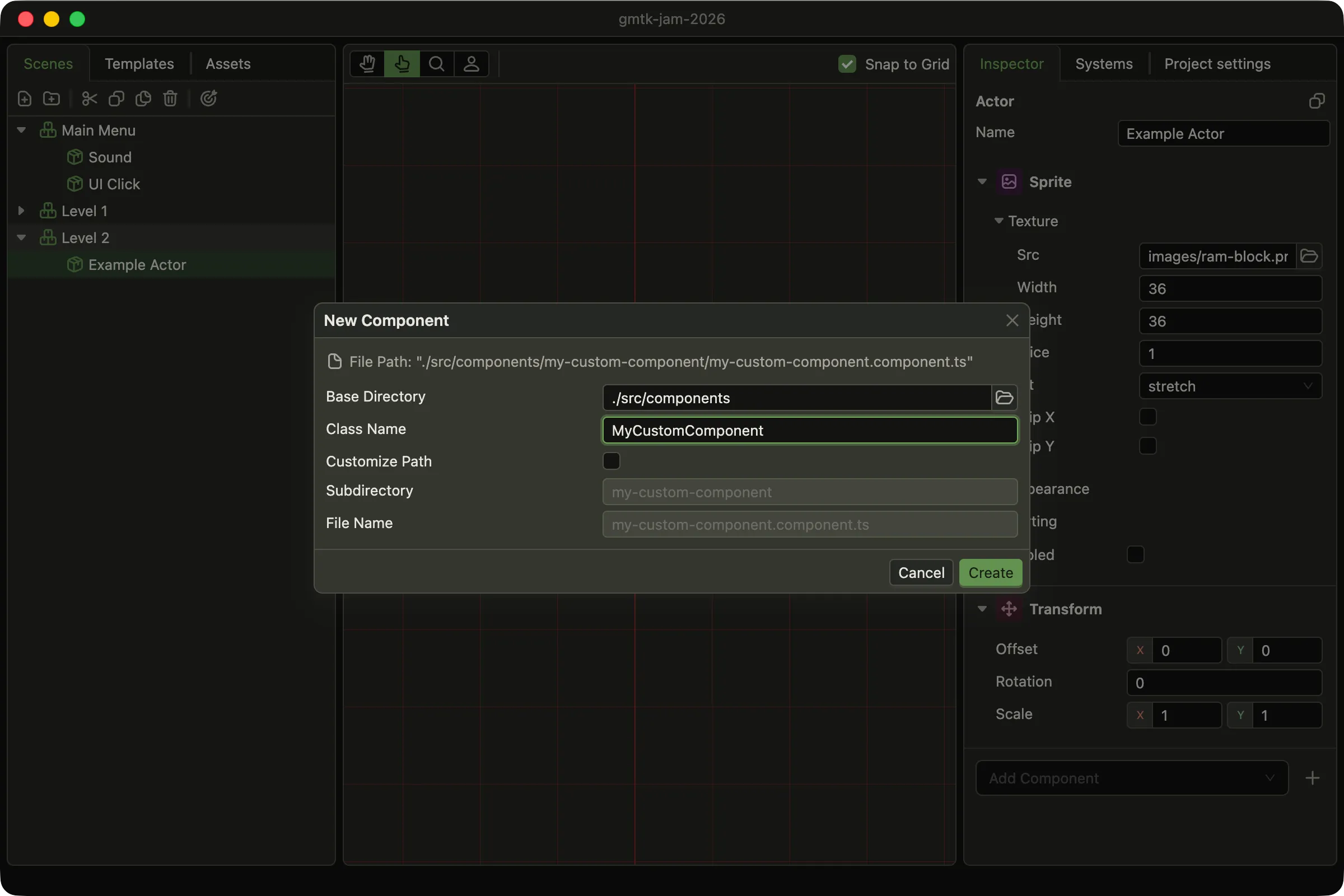Toggle the checkbox below the Flip Y row
Screen dimensions: 1344x896
click(1136, 554)
